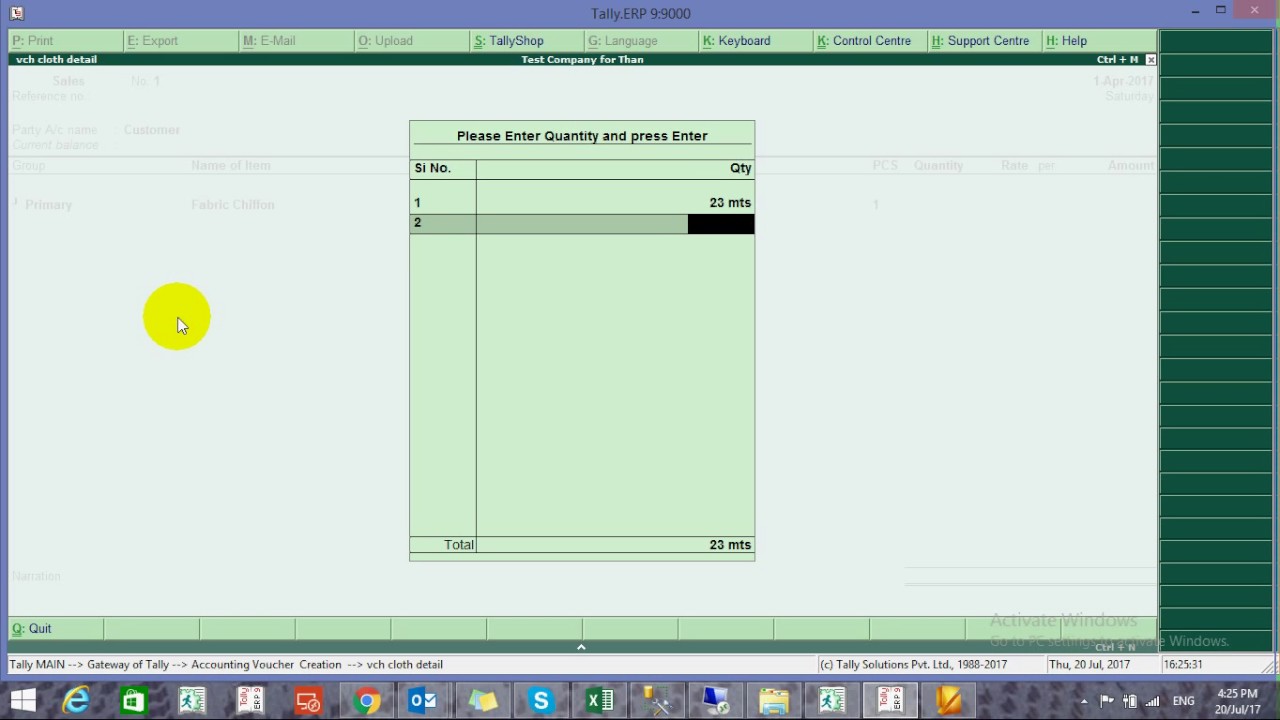Switch the ENG input language indicator

[x=1183, y=701]
